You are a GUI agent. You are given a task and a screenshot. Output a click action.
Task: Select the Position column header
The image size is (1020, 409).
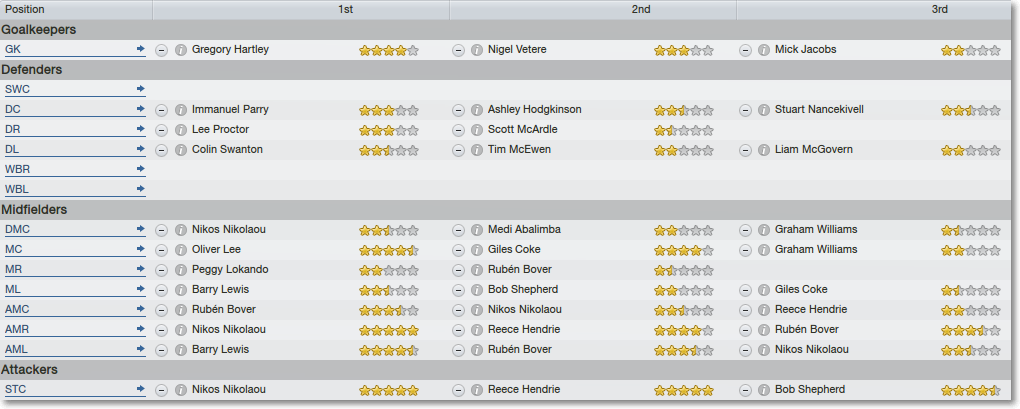(77, 10)
